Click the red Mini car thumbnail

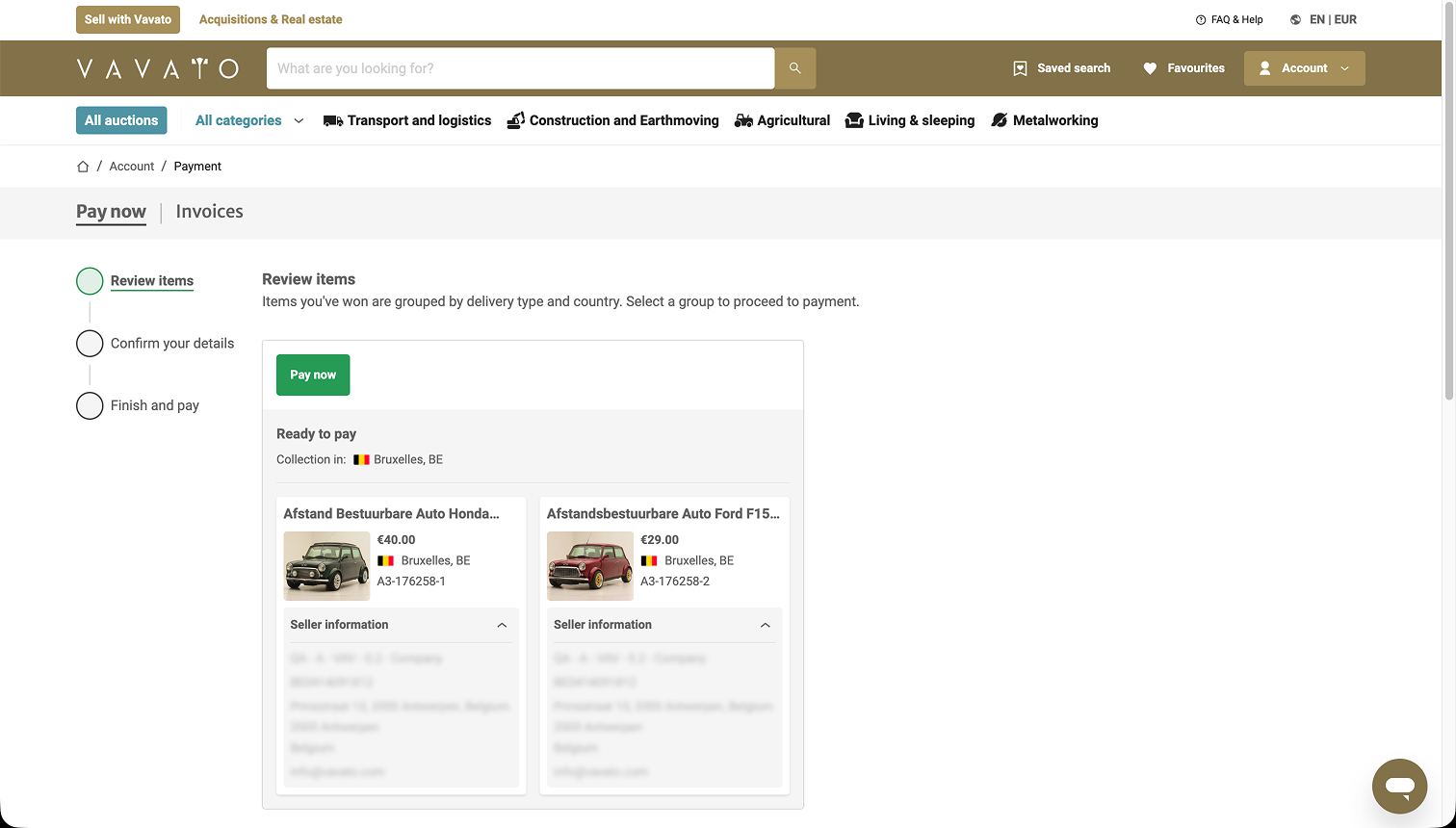click(590, 566)
